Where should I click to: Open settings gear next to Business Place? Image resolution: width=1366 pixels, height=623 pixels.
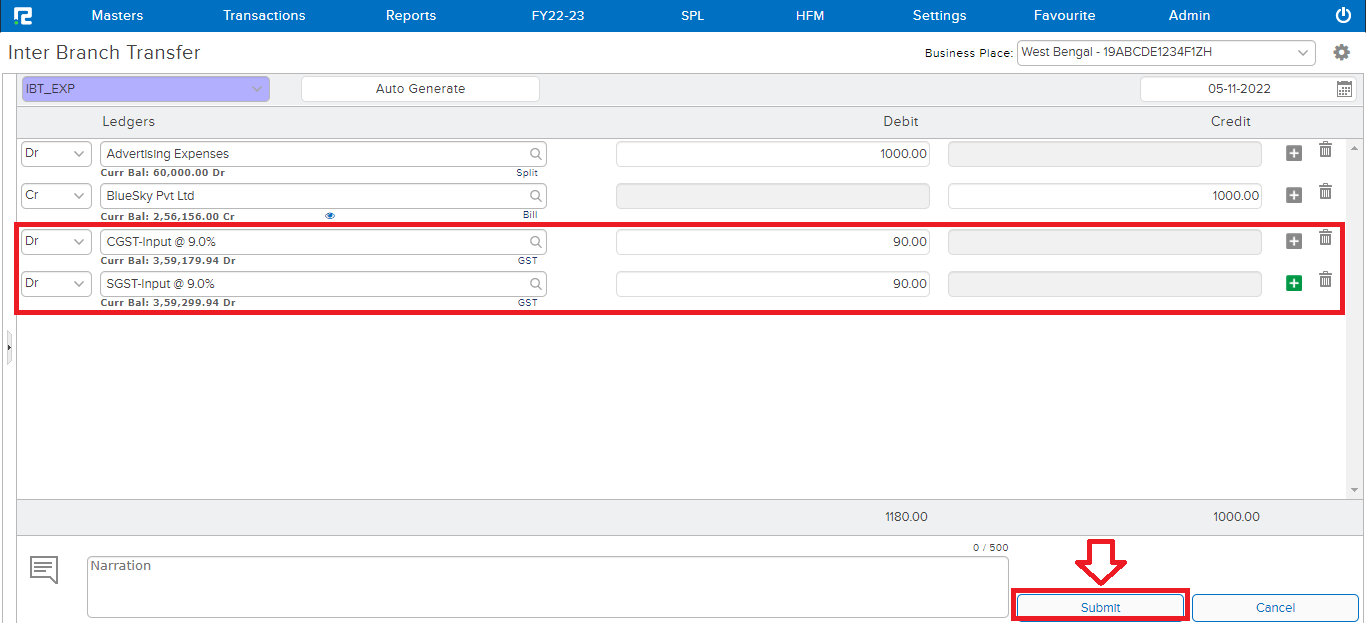click(1342, 52)
